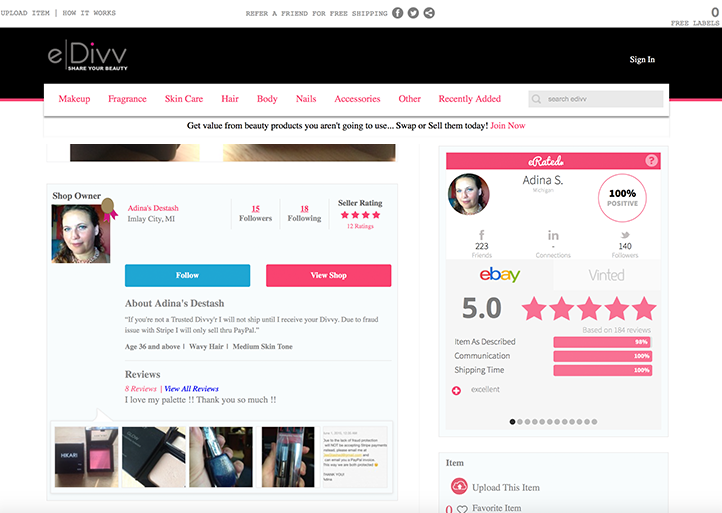Image resolution: width=722 pixels, height=513 pixels.
Task: Click the Based on 184 reviews text
Action: pyautogui.click(x=616, y=330)
